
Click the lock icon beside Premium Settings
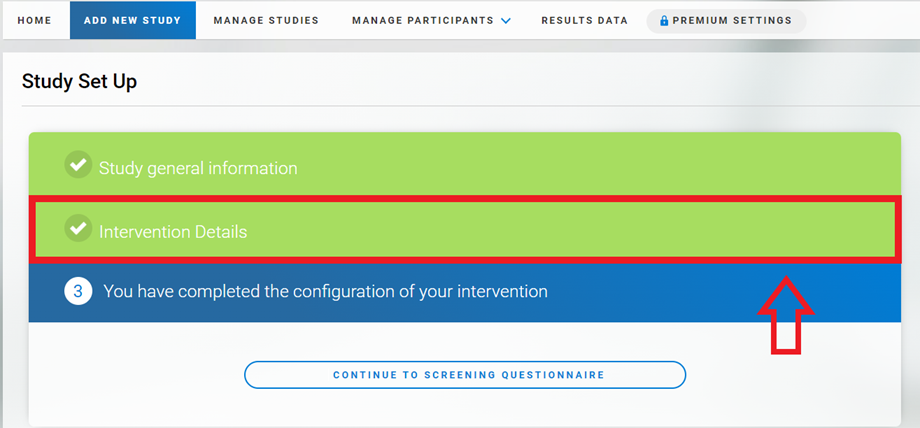click(x=664, y=20)
